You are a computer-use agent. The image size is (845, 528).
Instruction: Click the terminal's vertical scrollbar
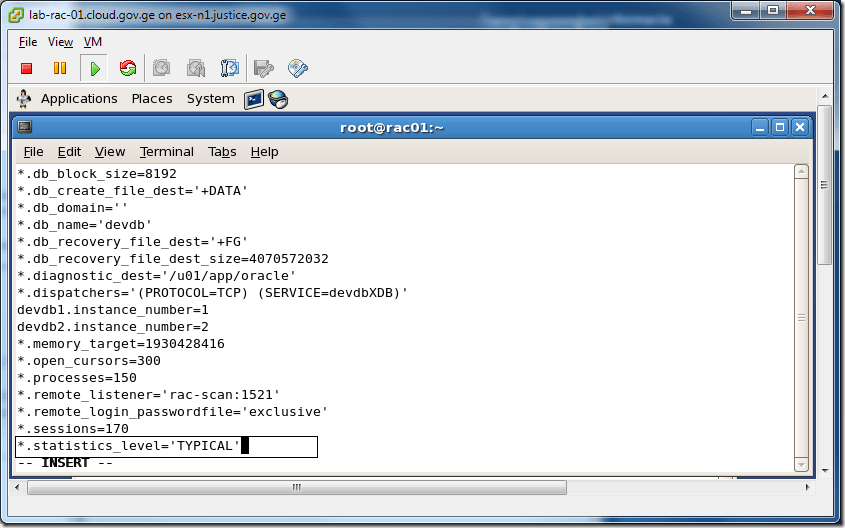[x=800, y=316]
